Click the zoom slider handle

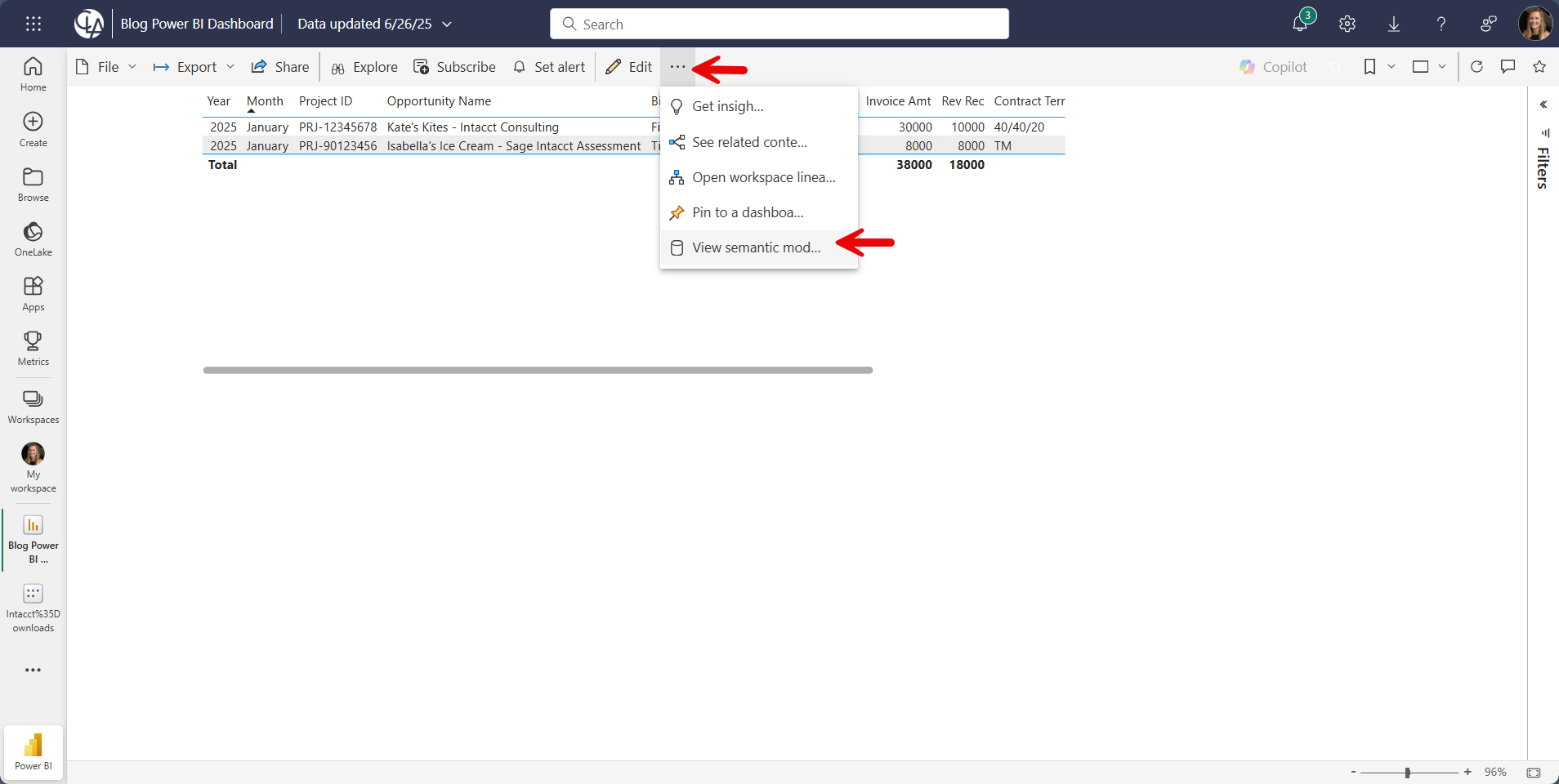click(1407, 772)
